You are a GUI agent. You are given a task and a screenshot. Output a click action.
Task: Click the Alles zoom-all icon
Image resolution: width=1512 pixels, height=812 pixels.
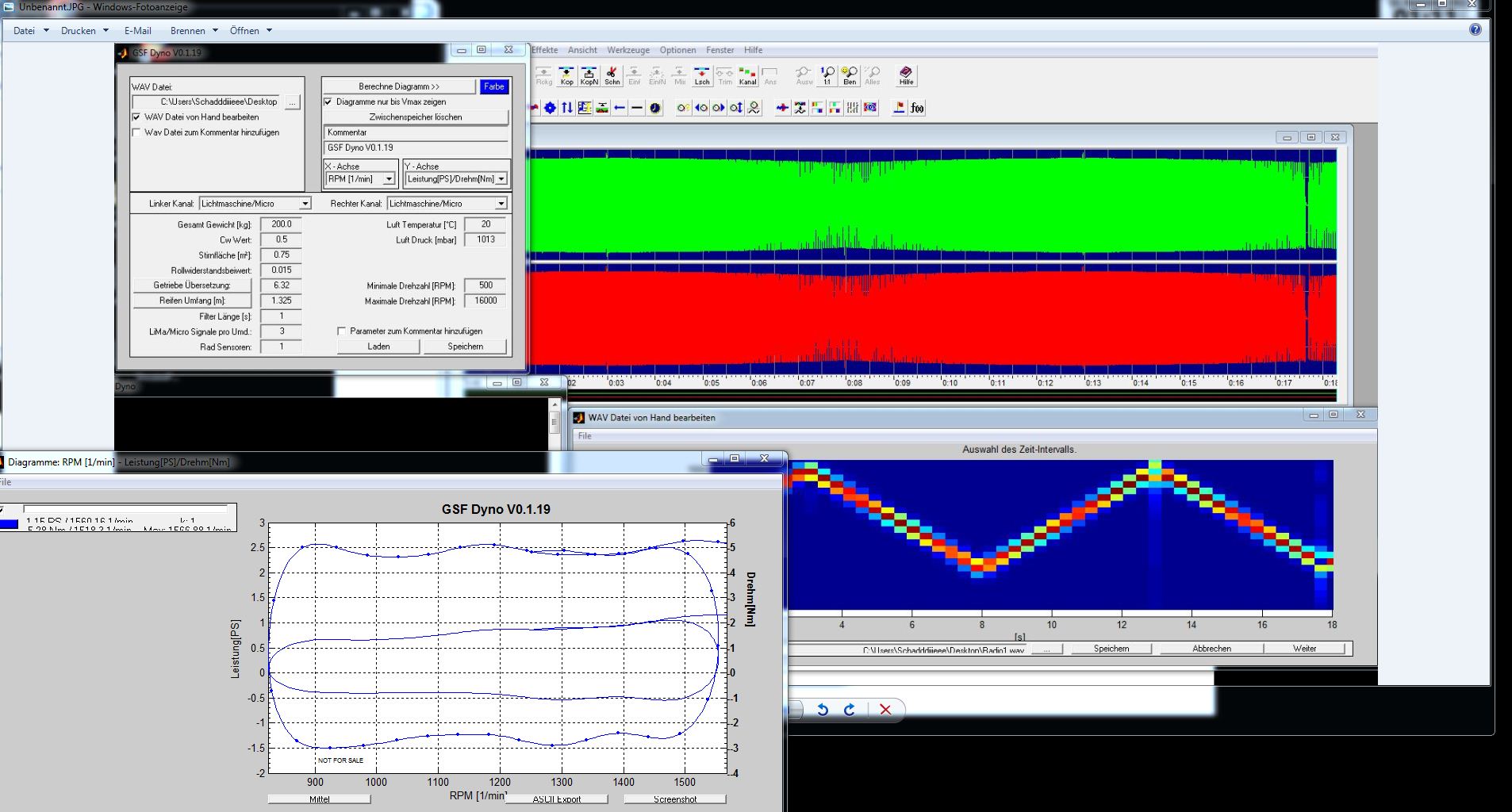[873, 75]
